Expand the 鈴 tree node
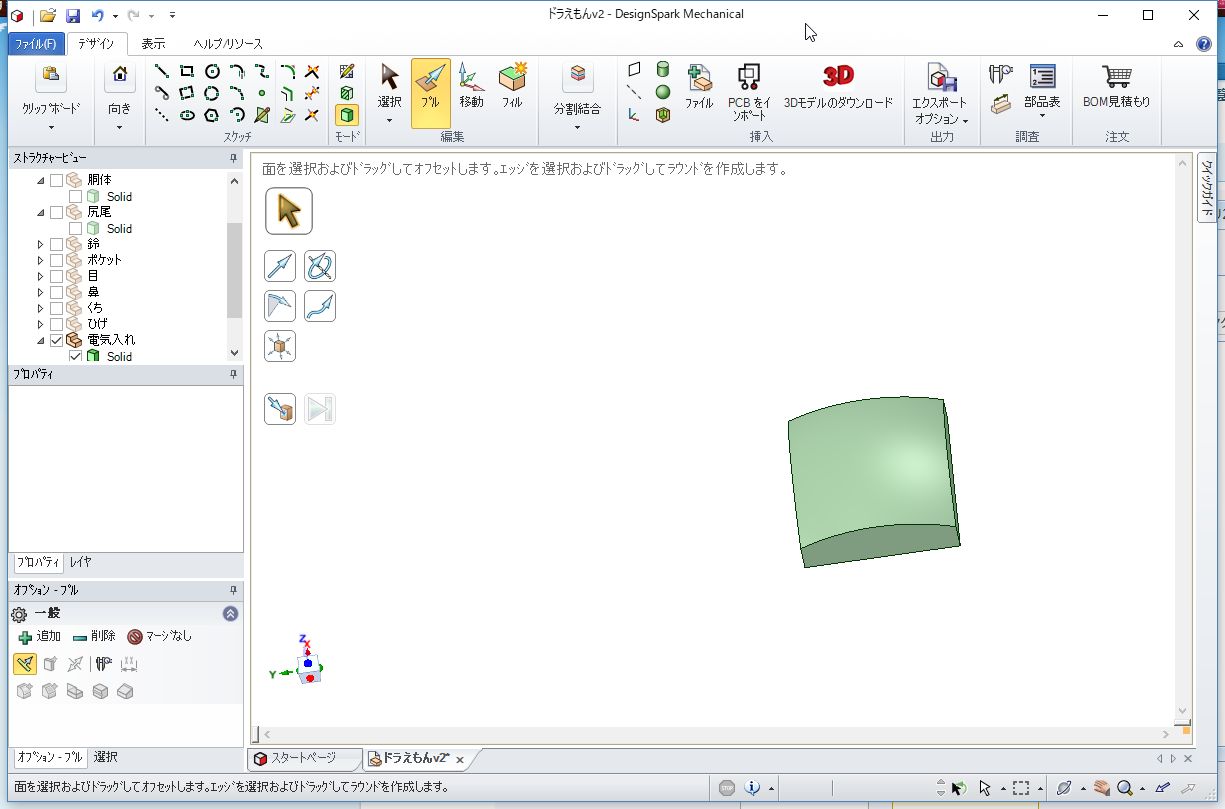The image size is (1225, 809). click(x=41, y=245)
